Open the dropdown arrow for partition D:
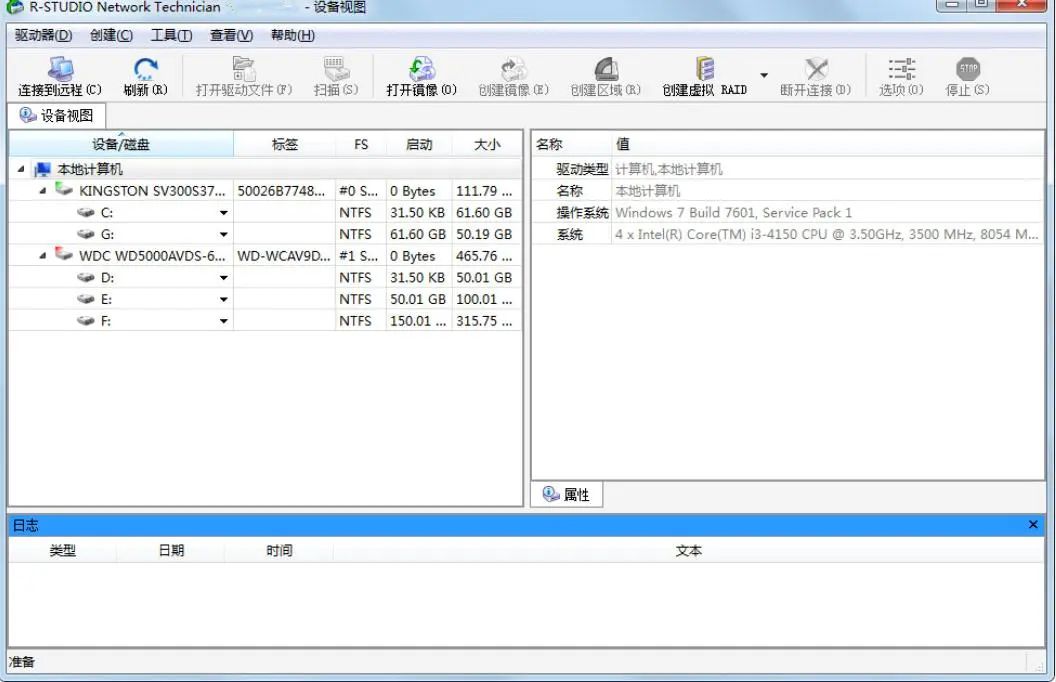 (224, 277)
